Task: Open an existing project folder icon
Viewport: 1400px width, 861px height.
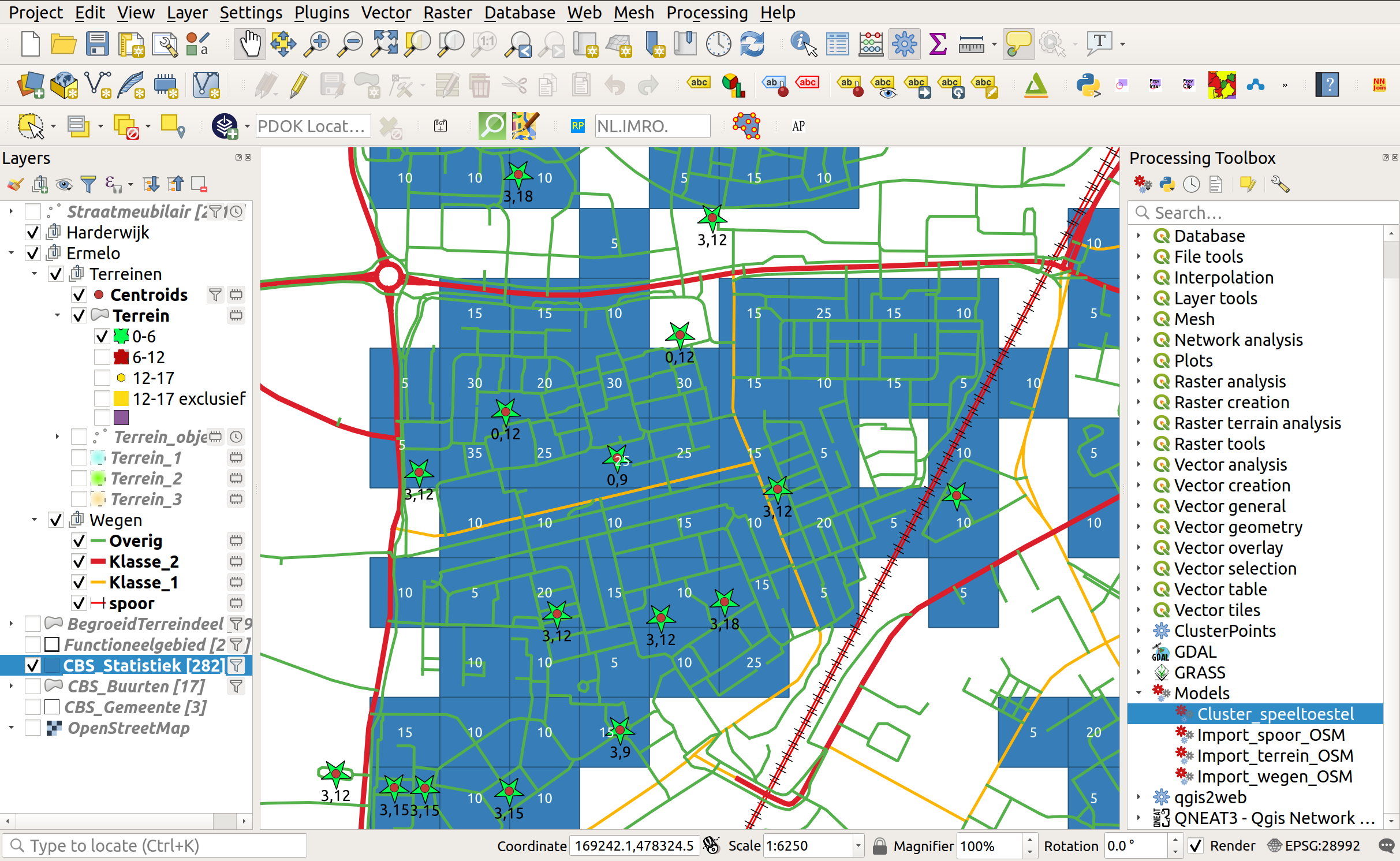Action: tap(64, 44)
